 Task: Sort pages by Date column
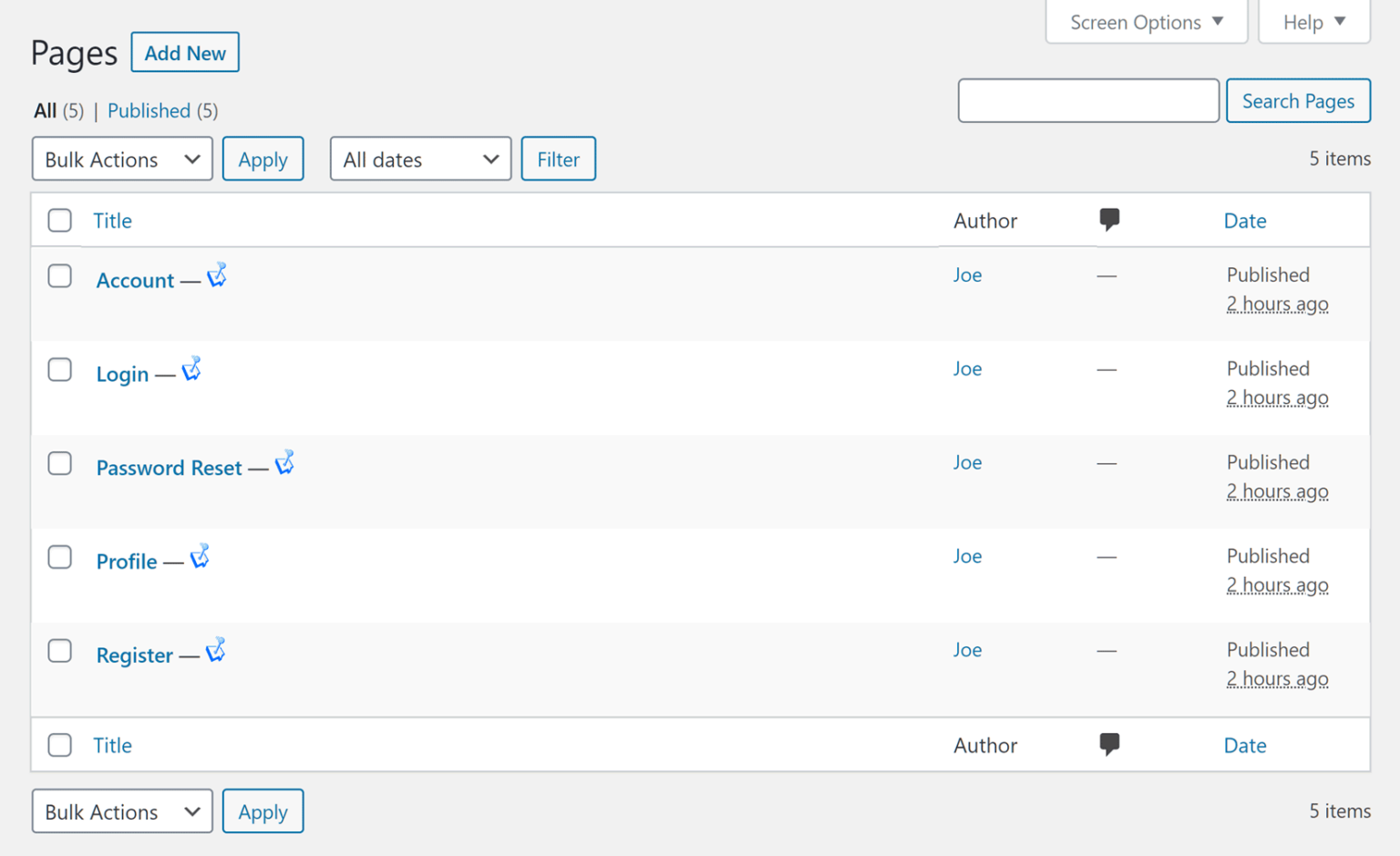1245,220
